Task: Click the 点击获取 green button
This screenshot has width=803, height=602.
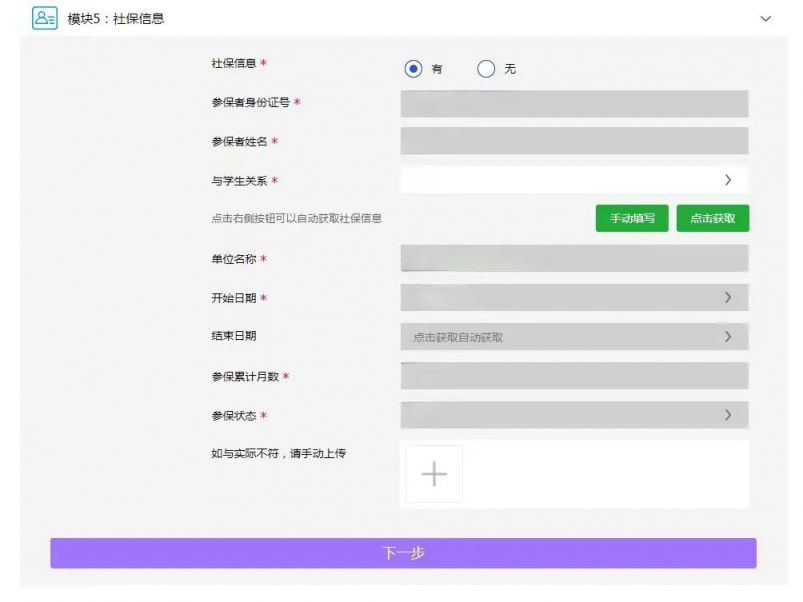Action: pos(712,218)
